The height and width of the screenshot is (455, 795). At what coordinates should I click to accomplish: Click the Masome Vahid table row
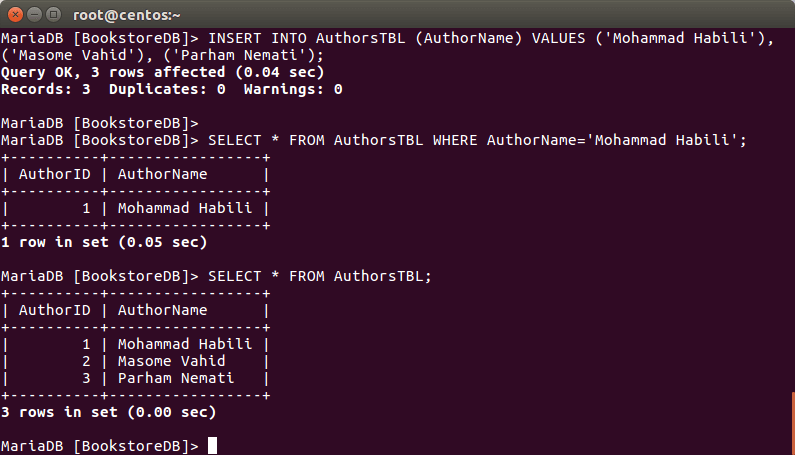172,361
